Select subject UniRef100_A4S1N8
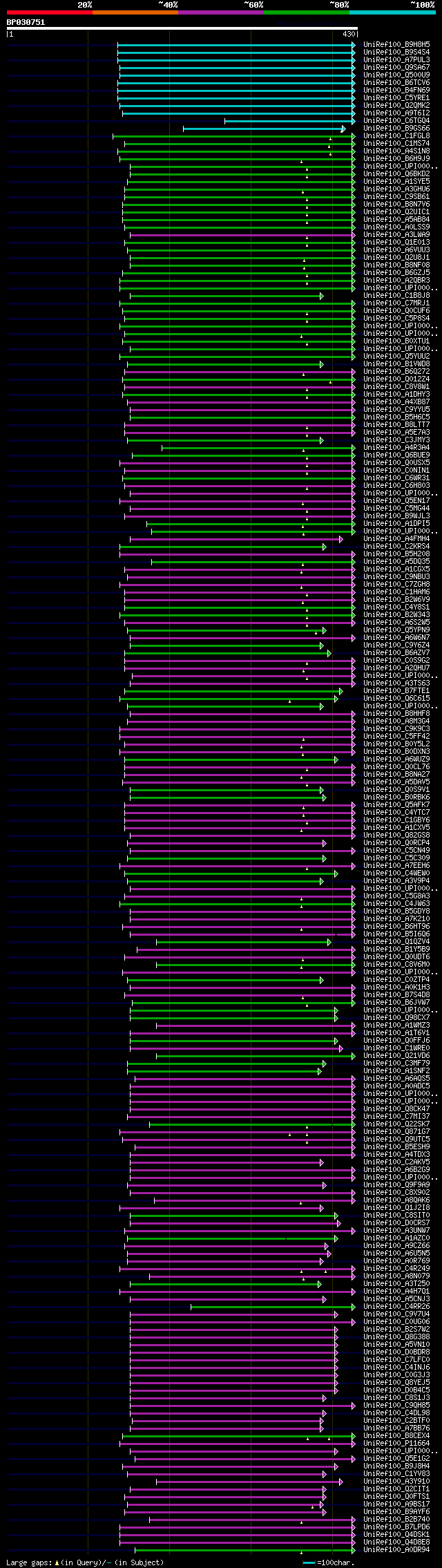 tap(396, 151)
